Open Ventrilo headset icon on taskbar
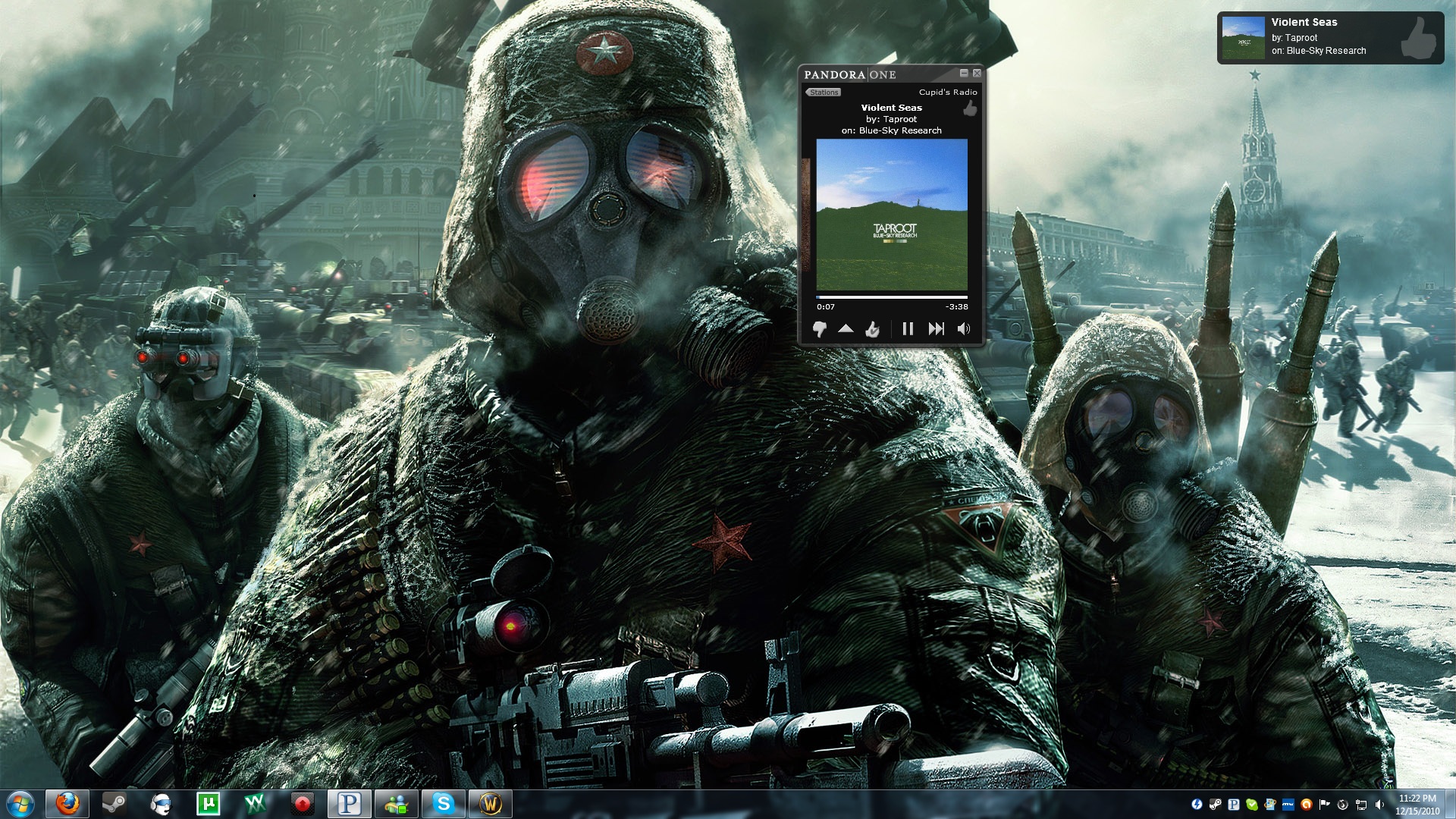 (x=162, y=804)
